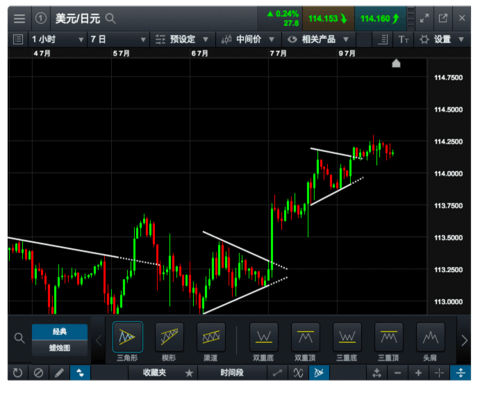This screenshot has height=395, width=480.
Task: Click the 0.24% change indicator
Action: [x=284, y=14]
